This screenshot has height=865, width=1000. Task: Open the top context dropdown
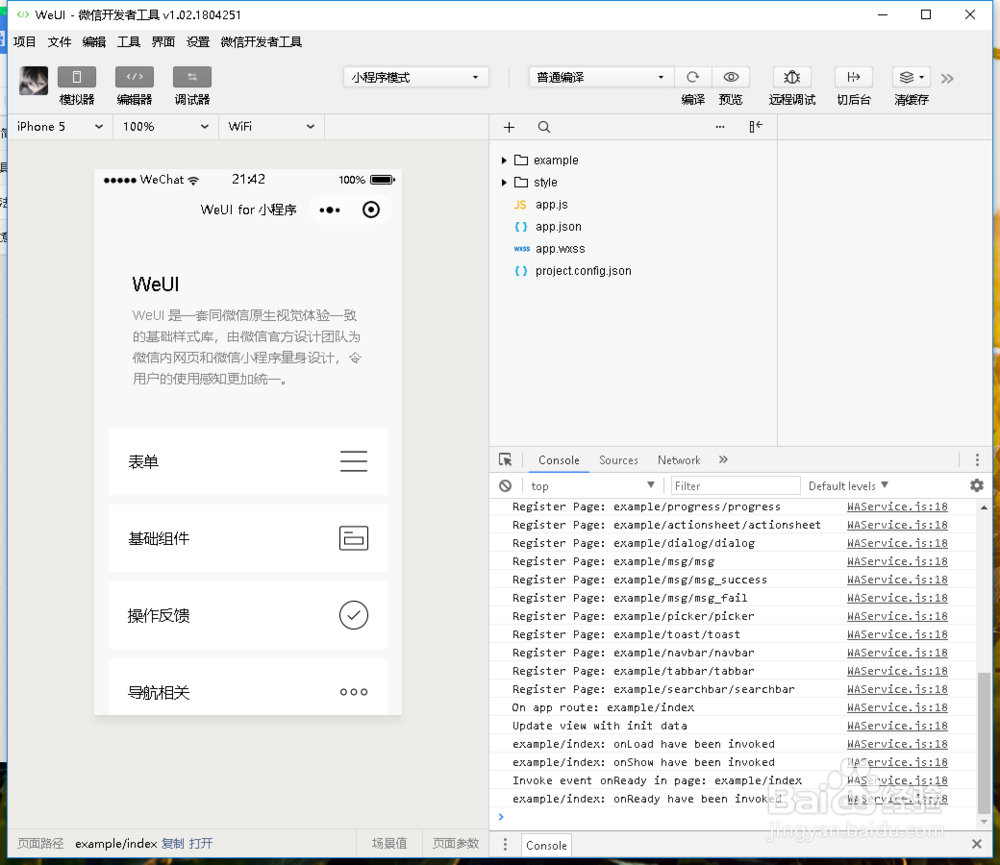point(592,486)
